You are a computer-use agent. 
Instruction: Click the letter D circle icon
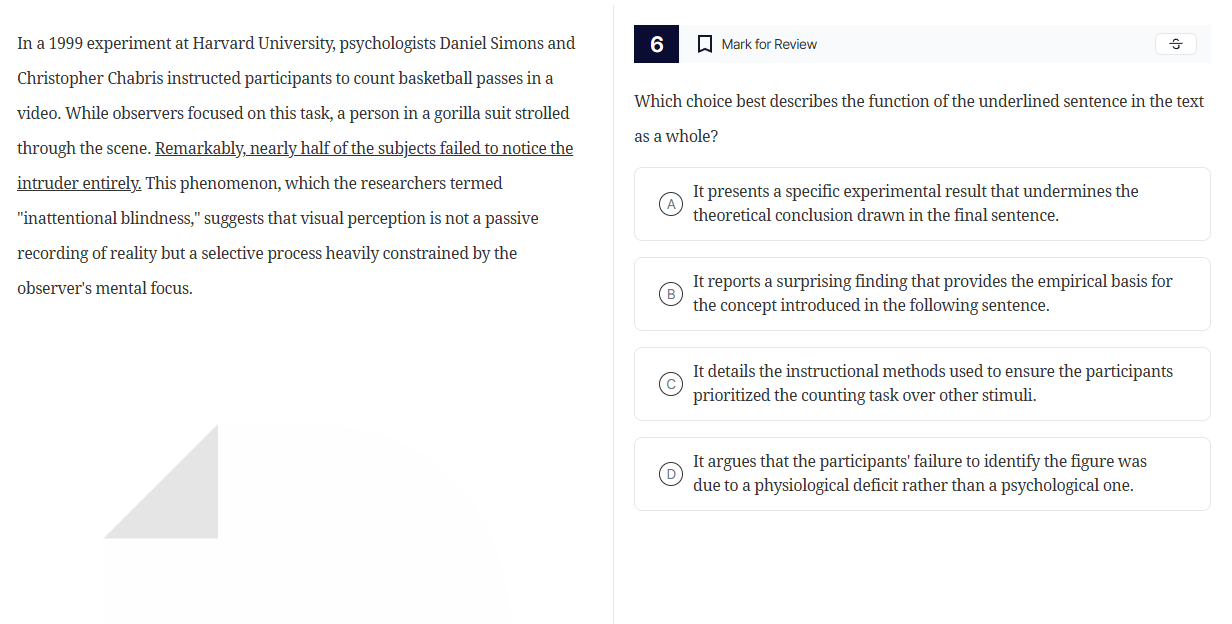click(x=673, y=474)
